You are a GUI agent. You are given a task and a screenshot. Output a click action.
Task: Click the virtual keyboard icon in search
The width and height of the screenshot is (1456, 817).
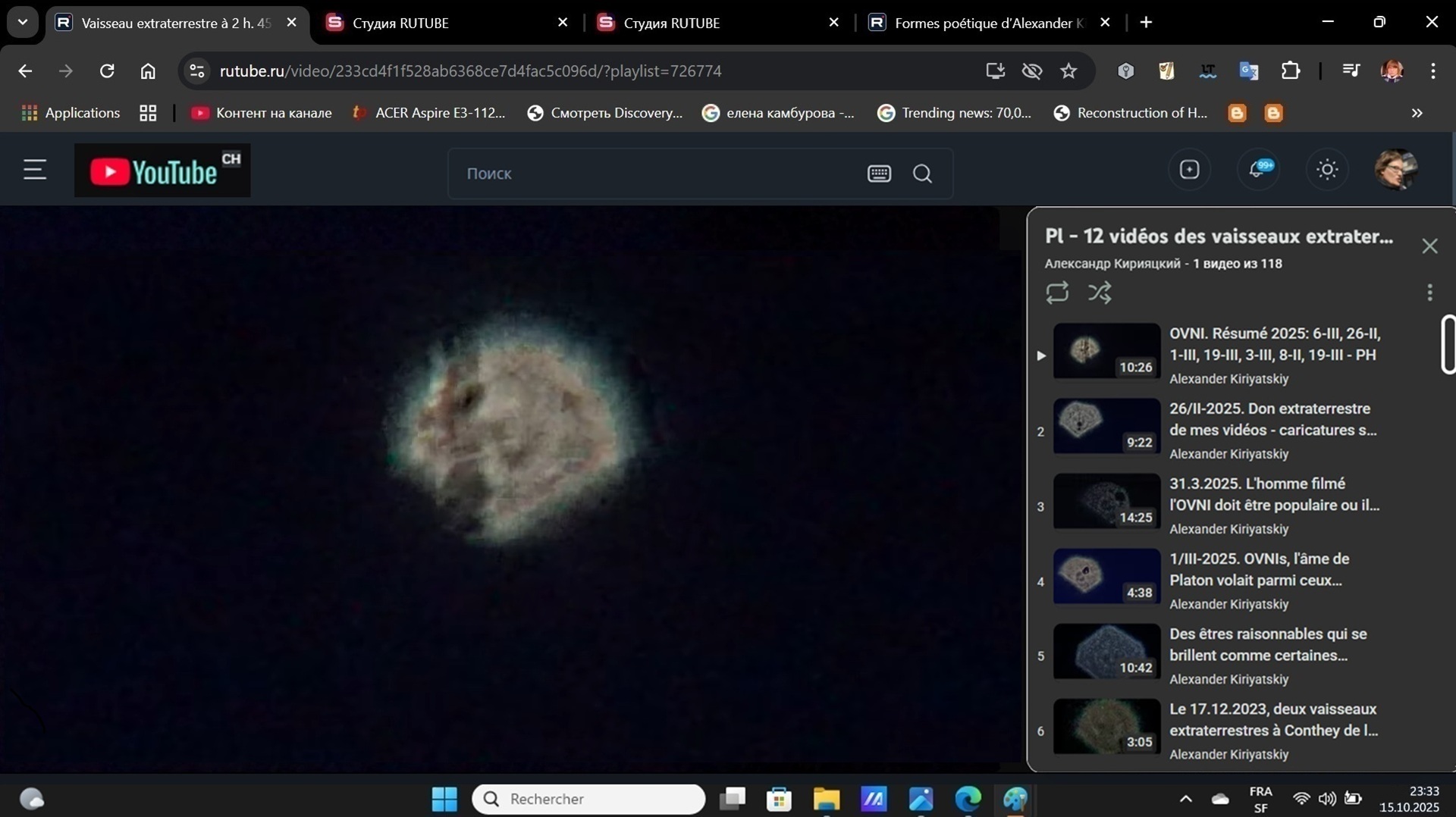[879, 174]
